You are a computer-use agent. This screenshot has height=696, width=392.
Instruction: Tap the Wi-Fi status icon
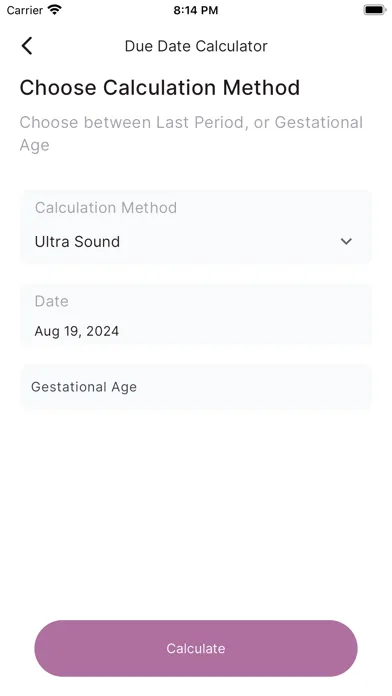pyautogui.click(x=55, y=10)
